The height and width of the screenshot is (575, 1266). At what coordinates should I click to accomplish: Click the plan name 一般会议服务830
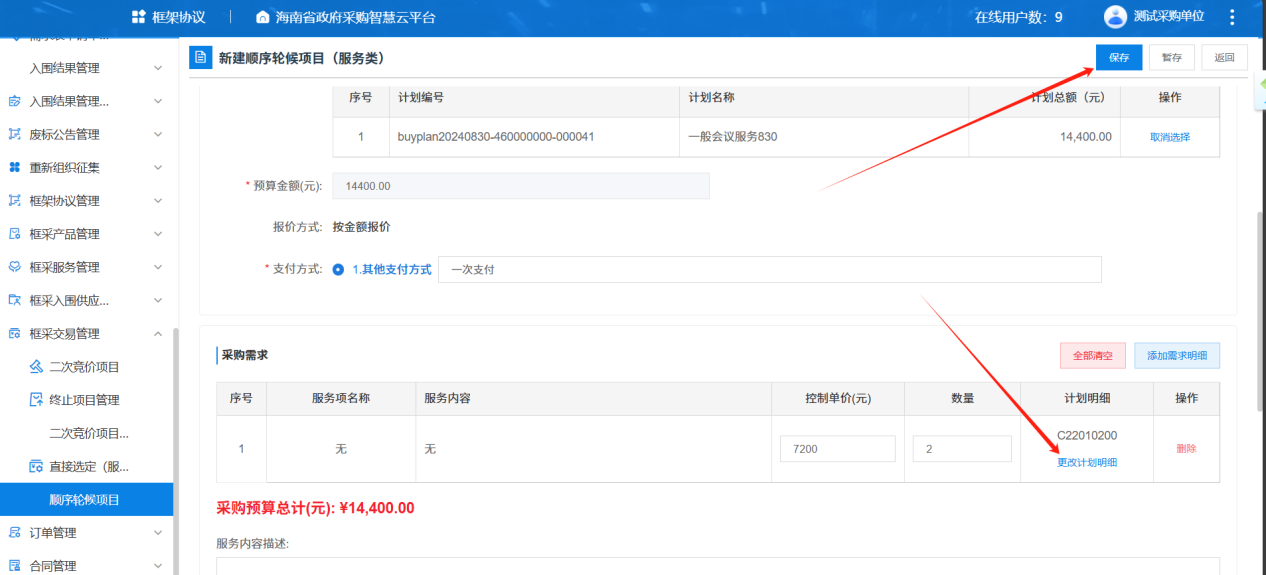click(733, 137)
